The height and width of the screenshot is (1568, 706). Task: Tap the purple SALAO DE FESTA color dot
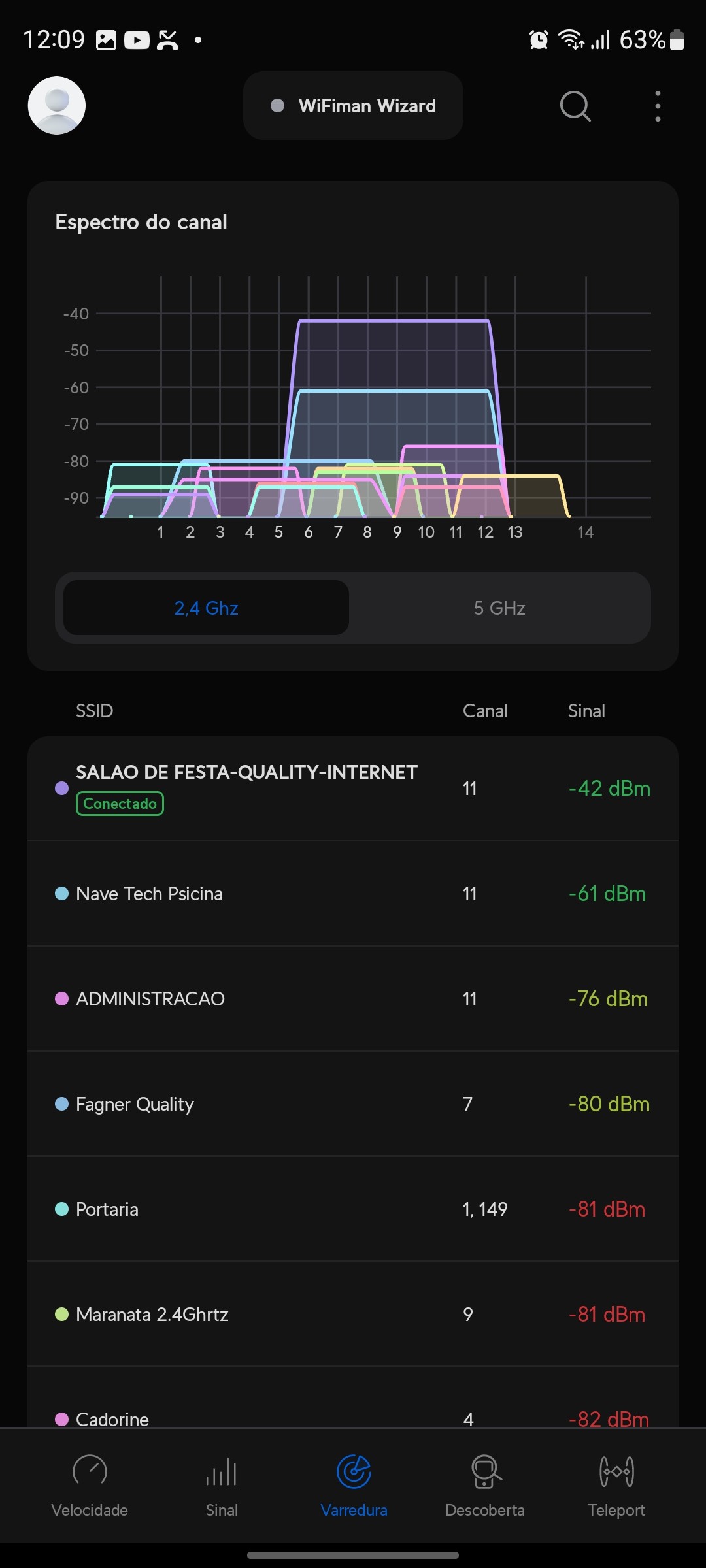(x=61, y=788)
